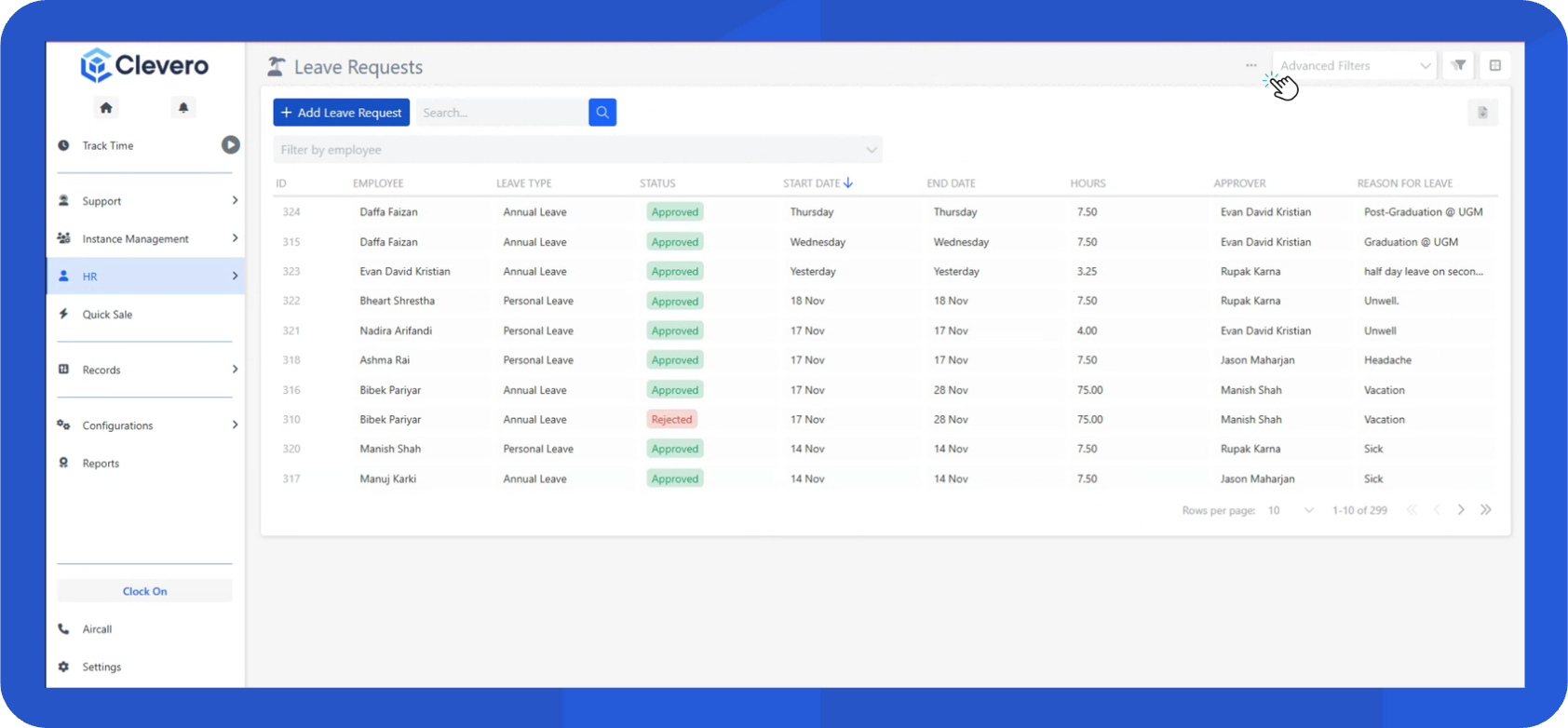Click the Quick Sale lightning icon
Screen dimensions: 1568x728
click(63, 314)
